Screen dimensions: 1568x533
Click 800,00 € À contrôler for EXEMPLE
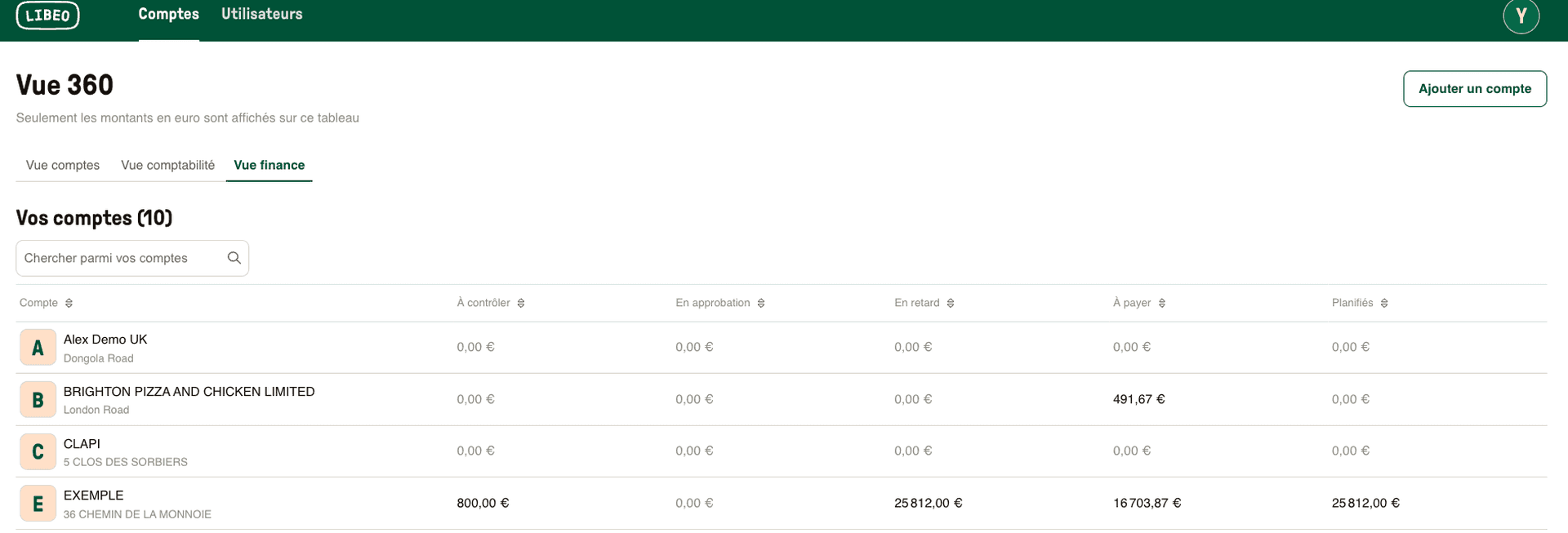click(483, 503)
